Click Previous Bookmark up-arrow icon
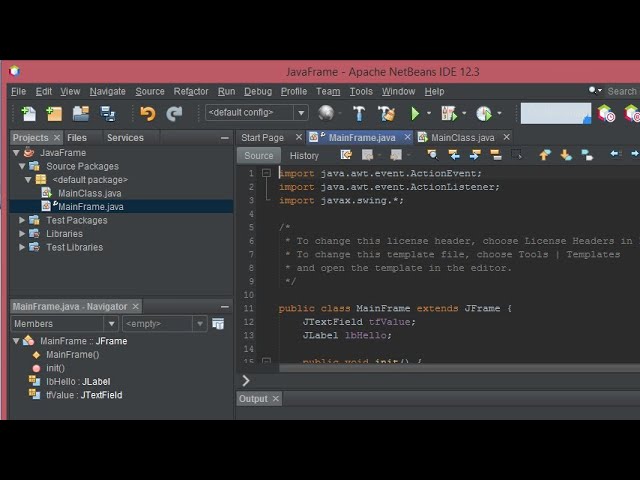 click(544, 155)
